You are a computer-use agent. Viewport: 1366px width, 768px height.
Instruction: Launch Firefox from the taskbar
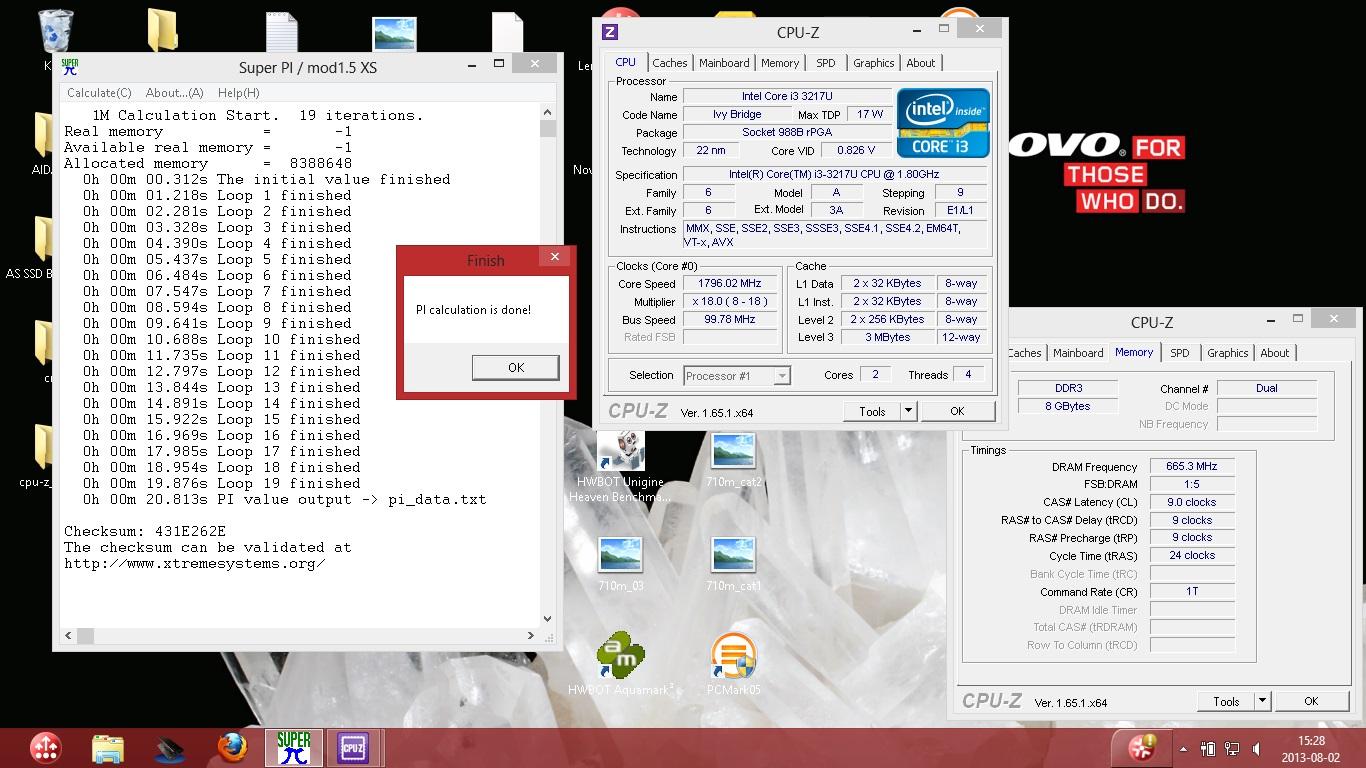[x=232, y=748]
